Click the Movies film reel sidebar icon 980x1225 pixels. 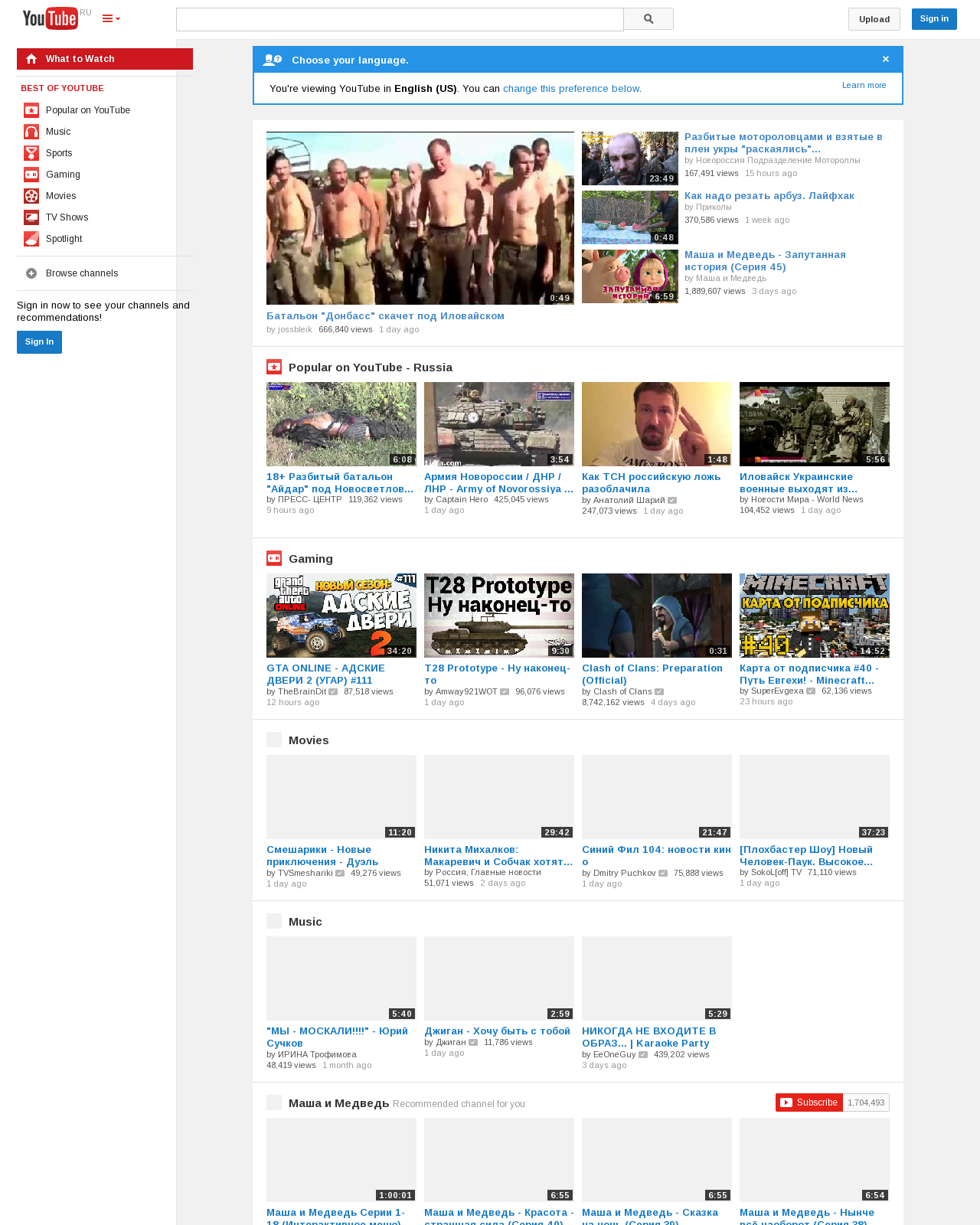tap(31, 196)
